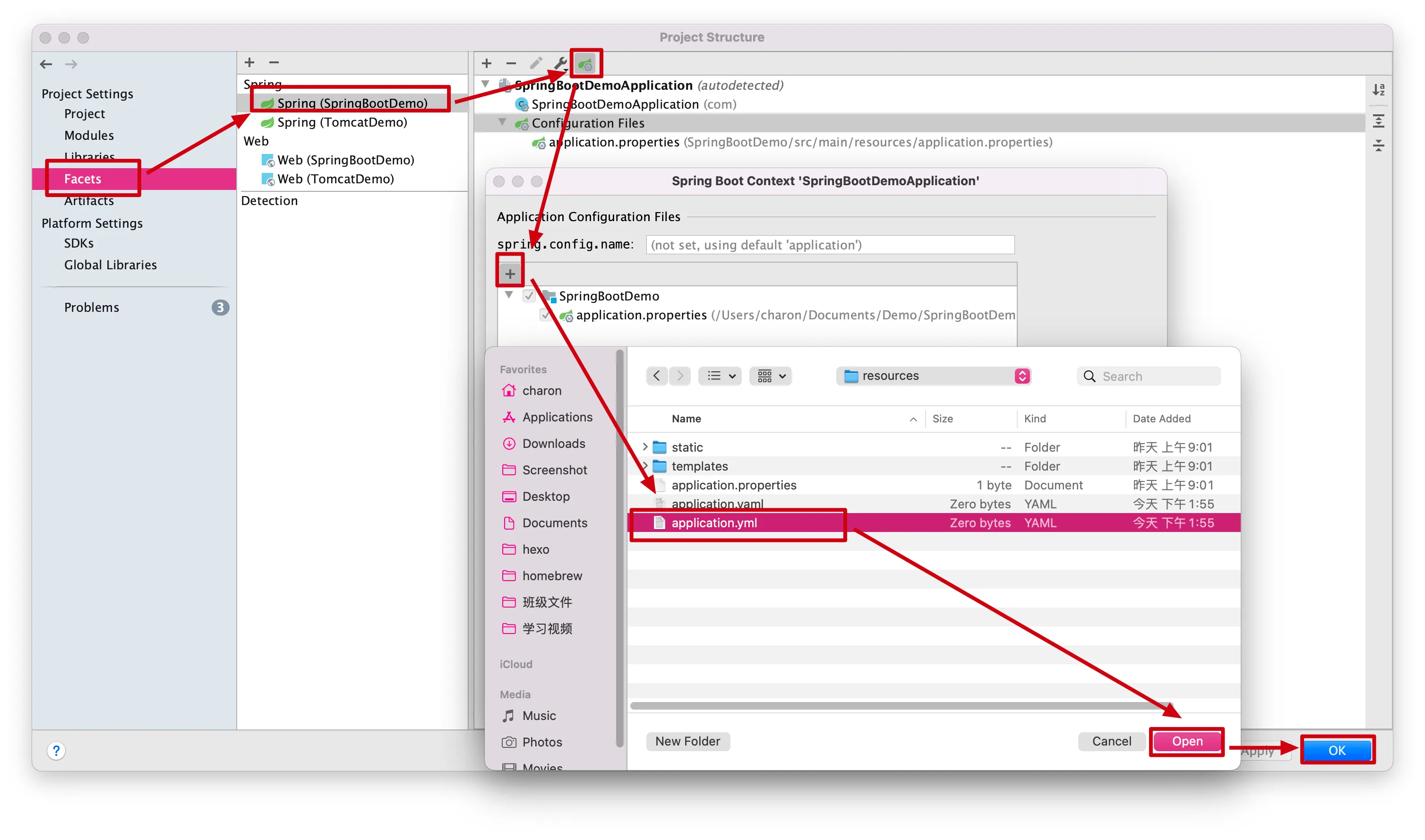Focus the spring.config.name input field
This screenshot has width=1425, height=840.
[830, 245]
